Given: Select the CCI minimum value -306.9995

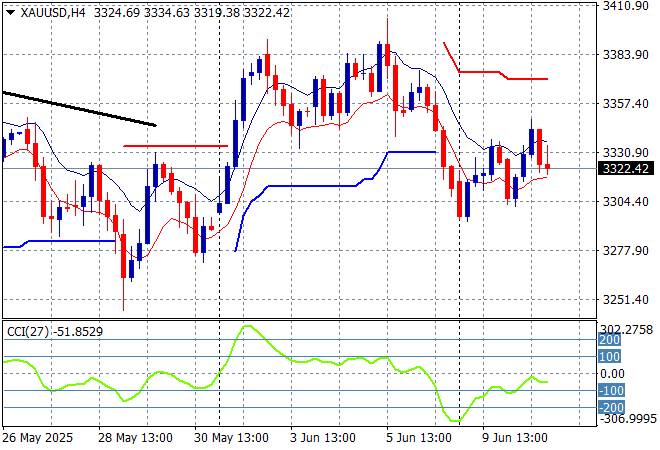Looking at the screenshot, I should [628, 419].
